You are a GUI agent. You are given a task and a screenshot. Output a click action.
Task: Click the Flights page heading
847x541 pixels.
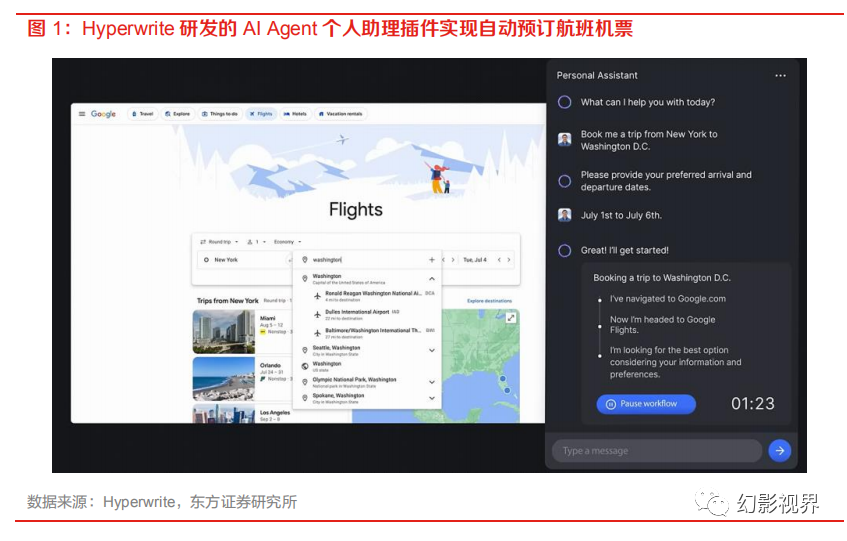point(355,209)
